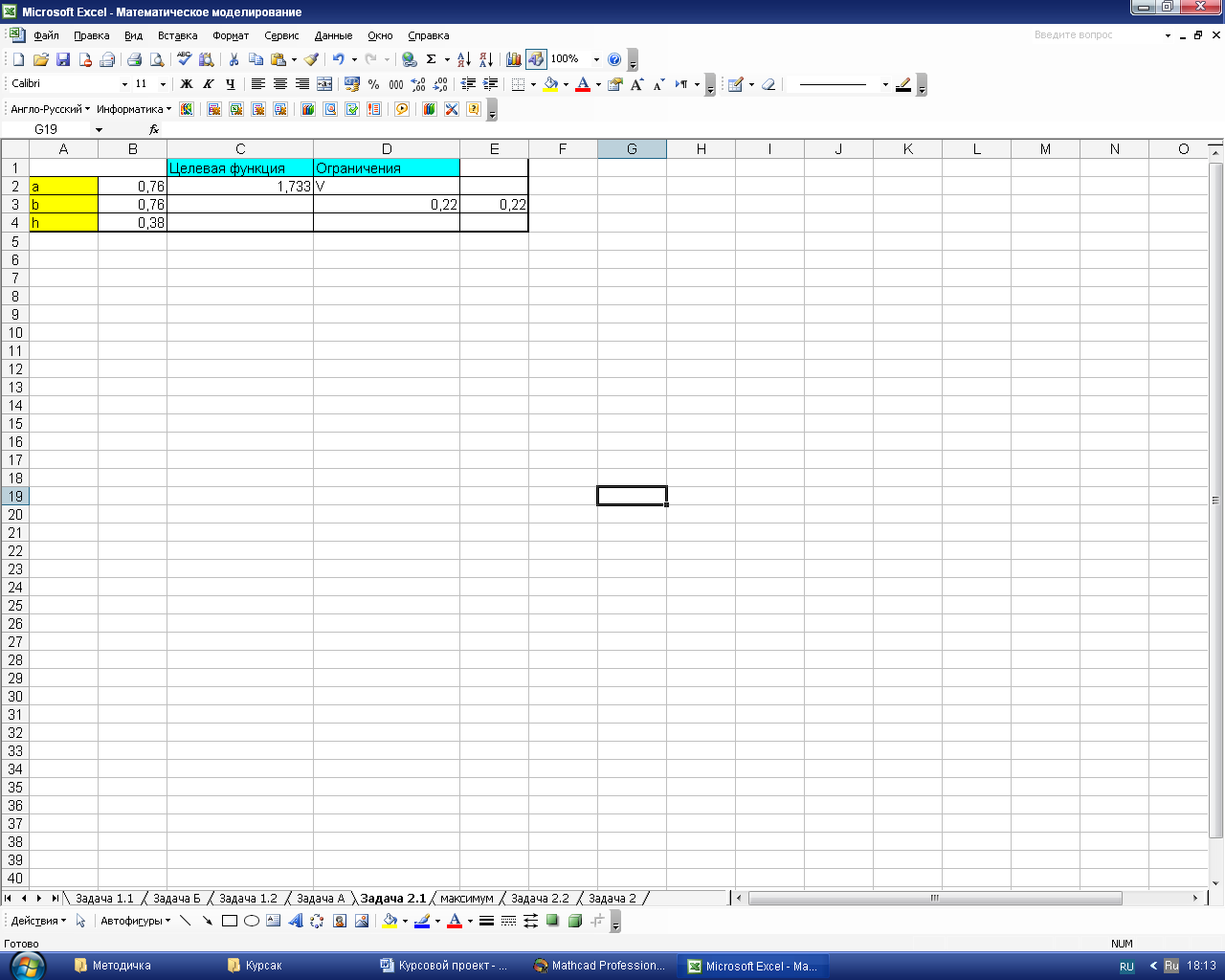The width and height of the screenshot is (1225, 980).
Task: Insert AutoSum with sigma icon
Action: (432, 59)
